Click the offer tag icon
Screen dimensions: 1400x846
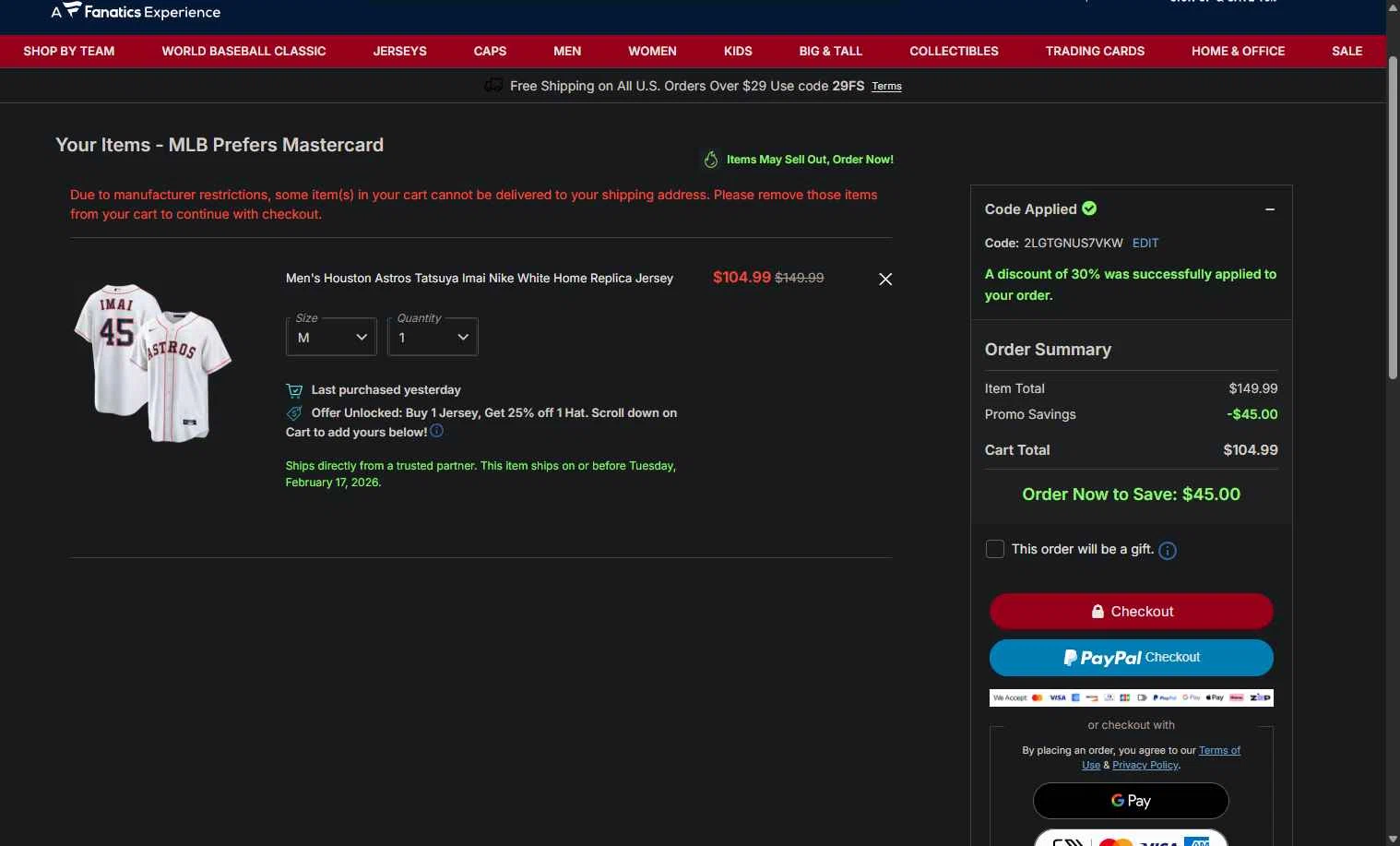pos(294,413)
